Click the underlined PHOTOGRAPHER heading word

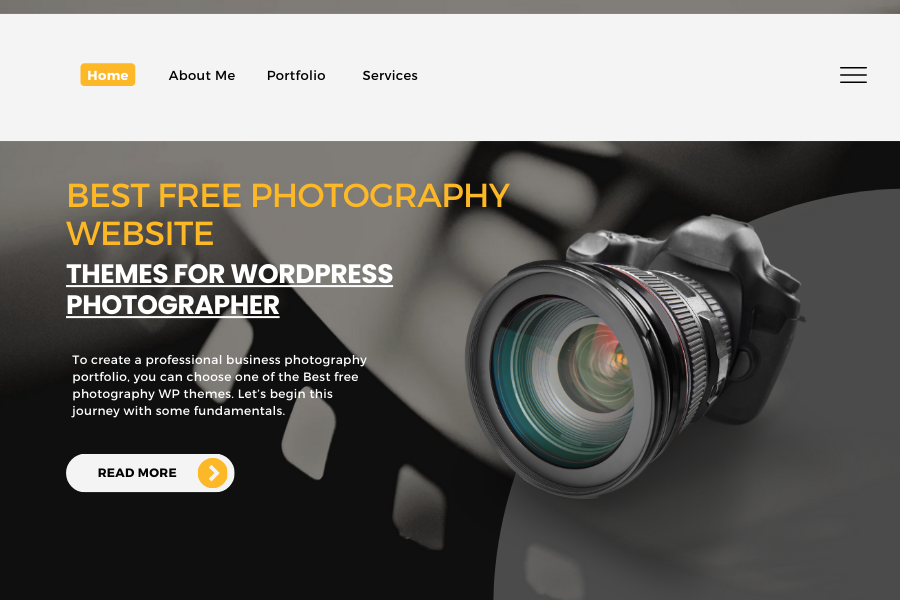point(173,305)
